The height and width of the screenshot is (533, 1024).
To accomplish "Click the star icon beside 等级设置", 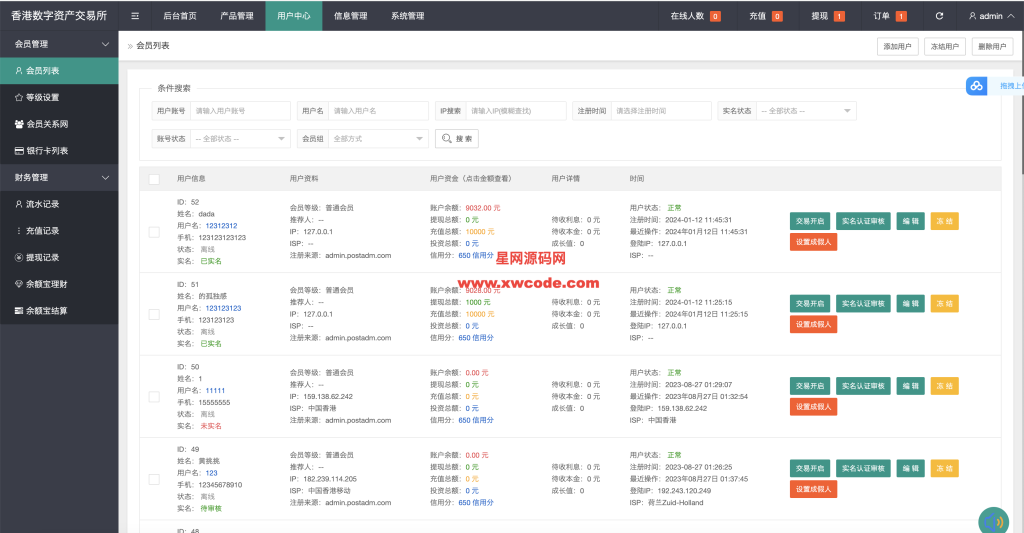I will pos(19,97).
